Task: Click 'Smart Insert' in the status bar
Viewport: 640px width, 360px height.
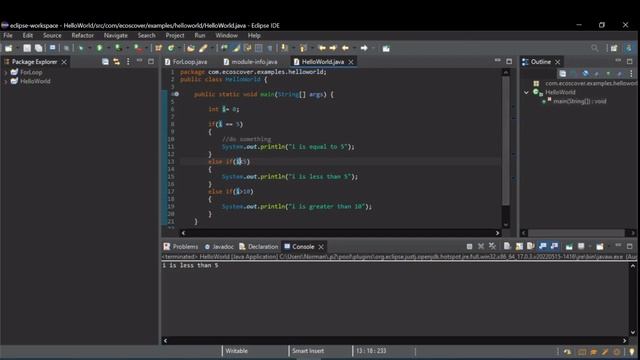Action: (x=308, y=351)
